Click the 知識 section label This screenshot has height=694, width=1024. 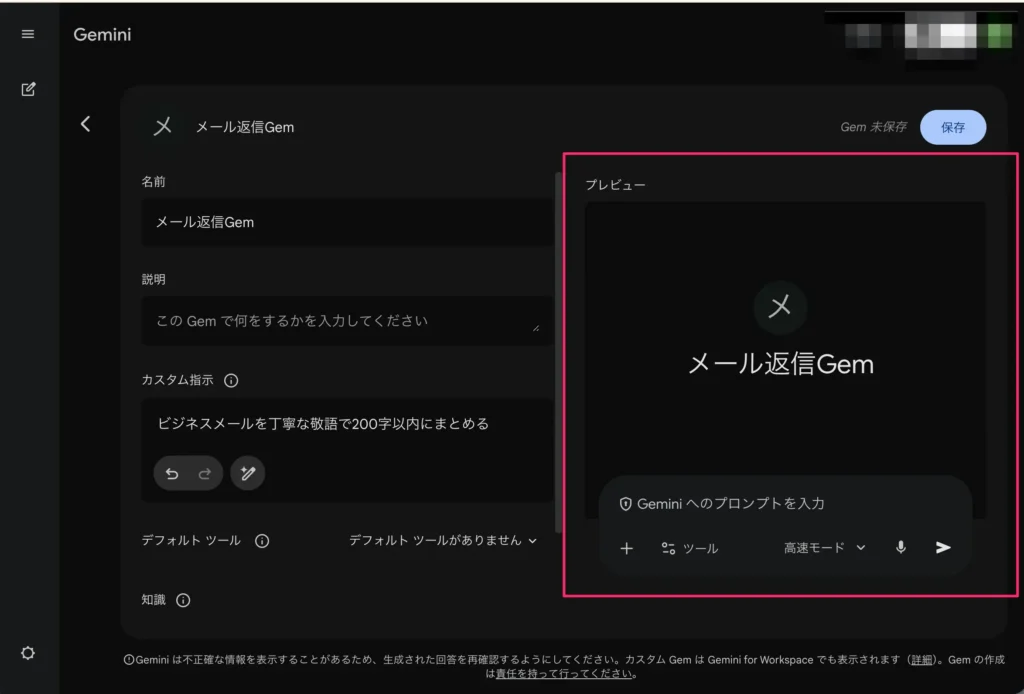tap(153, 599)
